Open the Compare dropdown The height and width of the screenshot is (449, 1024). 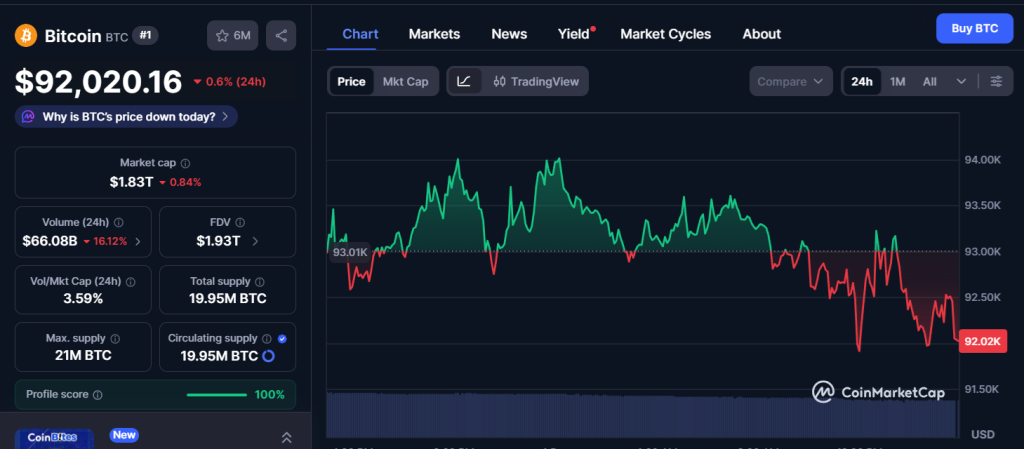[x=791, y=82]
